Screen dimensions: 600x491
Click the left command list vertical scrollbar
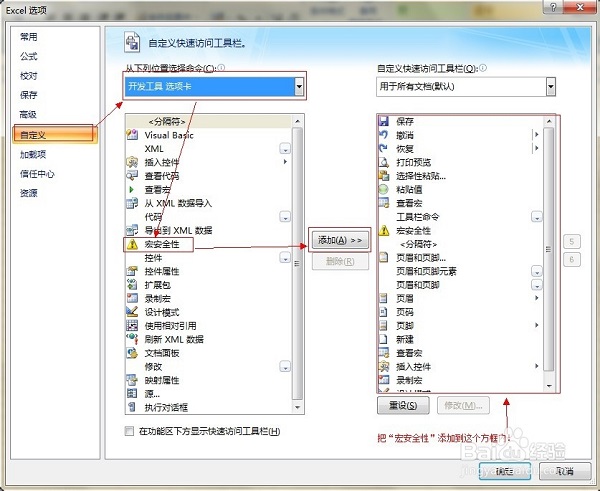click(297, 260)
